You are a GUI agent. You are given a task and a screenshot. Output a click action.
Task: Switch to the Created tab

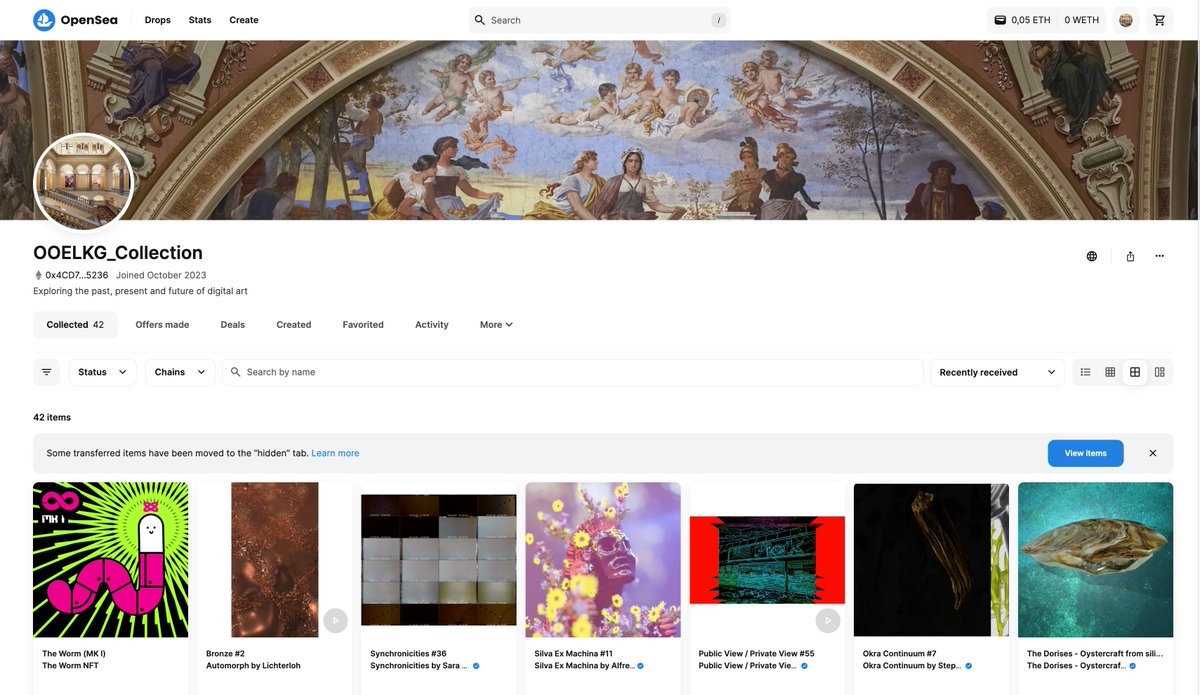click(x=294, y=325)
